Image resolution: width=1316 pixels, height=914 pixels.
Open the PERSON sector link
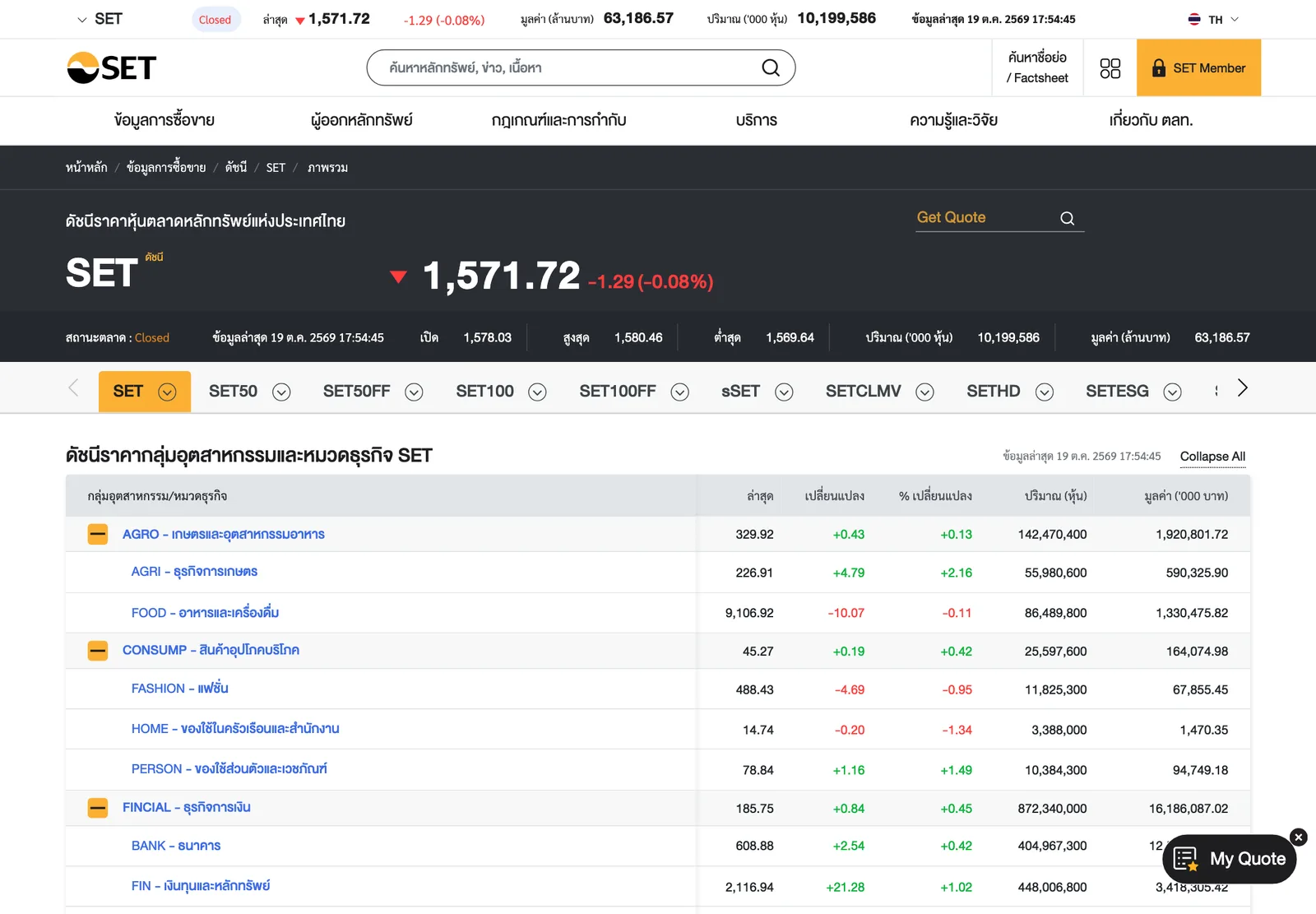229,769
